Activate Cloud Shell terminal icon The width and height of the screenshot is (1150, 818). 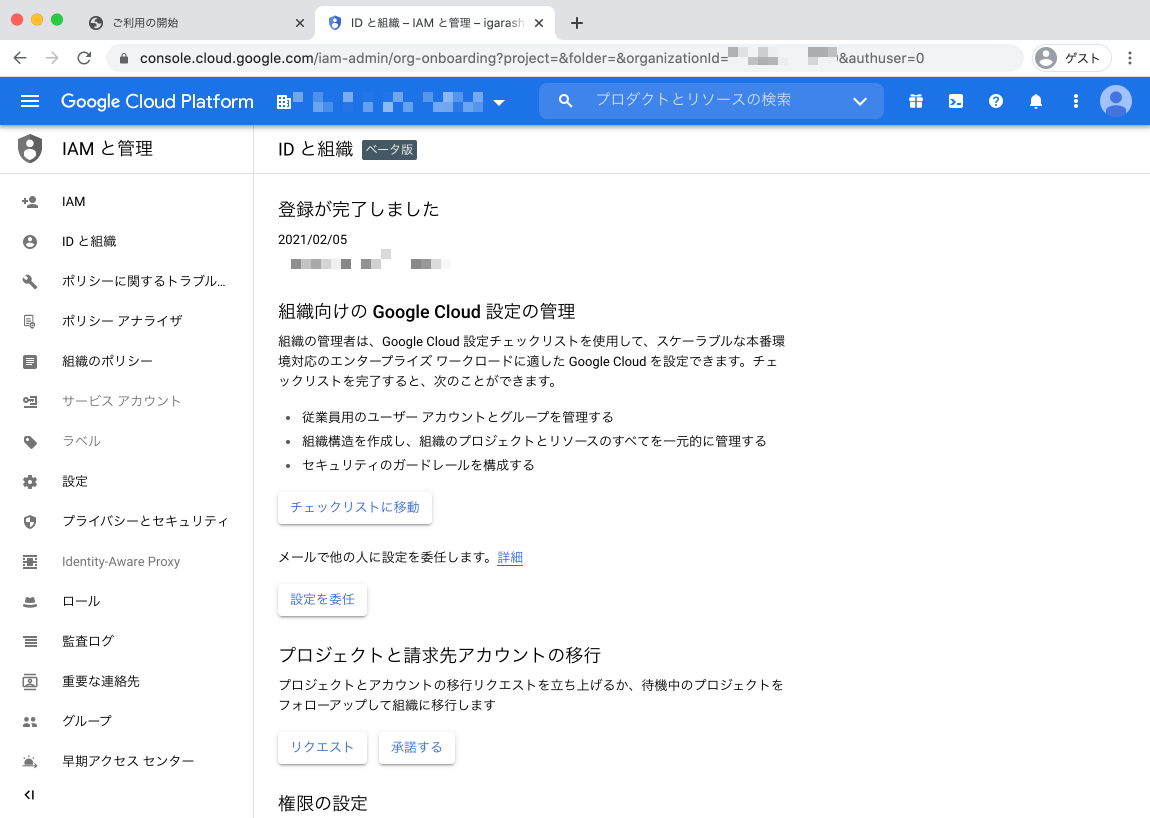pos(956,101)
